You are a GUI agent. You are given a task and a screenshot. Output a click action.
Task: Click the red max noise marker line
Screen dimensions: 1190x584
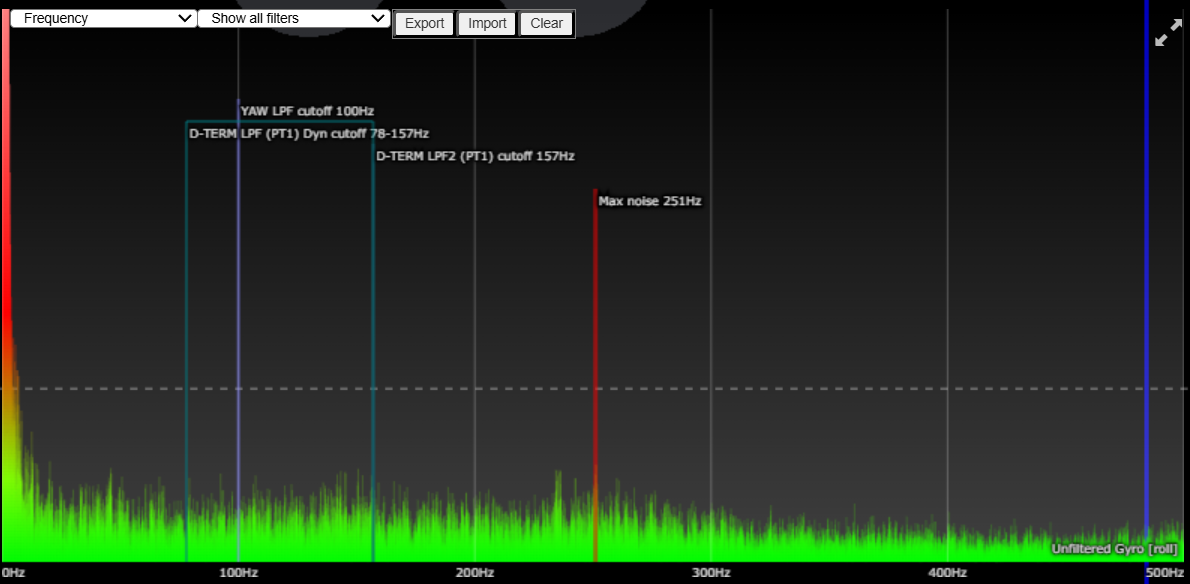[595, 350]
